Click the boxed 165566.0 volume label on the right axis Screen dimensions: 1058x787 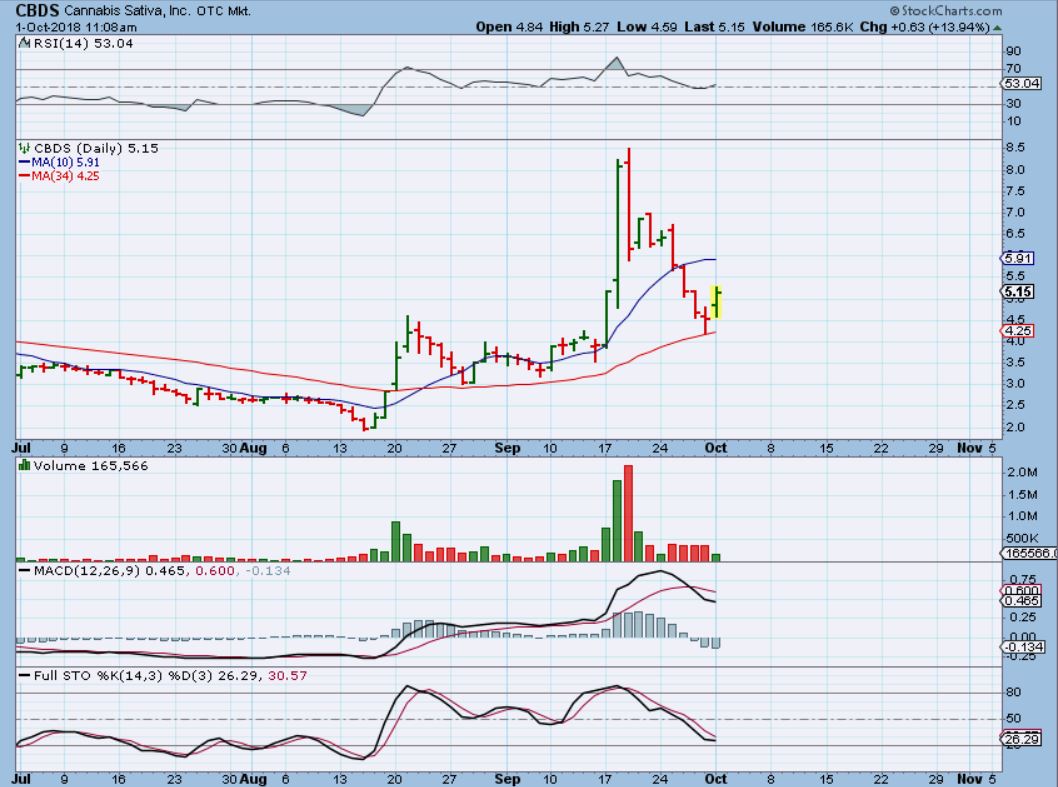(1030, 553)
